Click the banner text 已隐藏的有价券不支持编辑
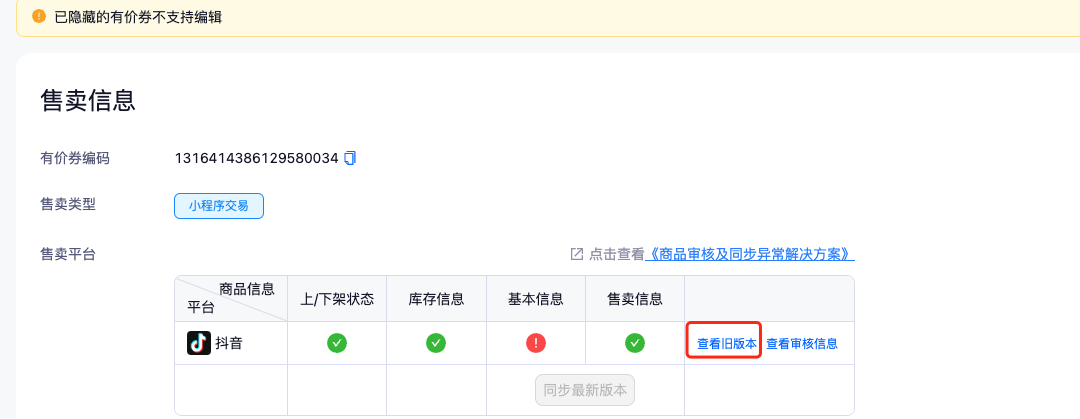The image size is (1080, 419). point(138,16)
